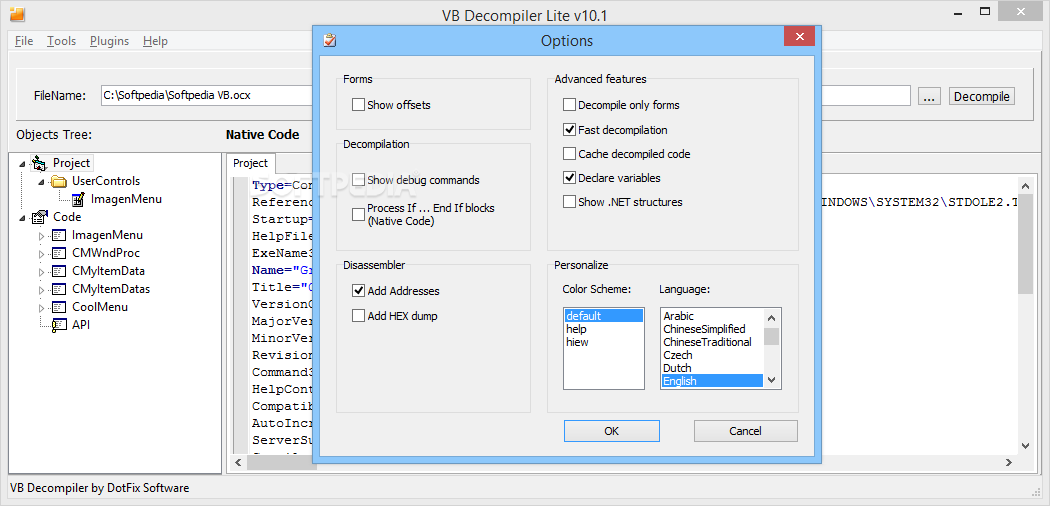Disable Fast decompilation checkbox
Viewport: 1050px width, 506px height.
click(569, 129)
